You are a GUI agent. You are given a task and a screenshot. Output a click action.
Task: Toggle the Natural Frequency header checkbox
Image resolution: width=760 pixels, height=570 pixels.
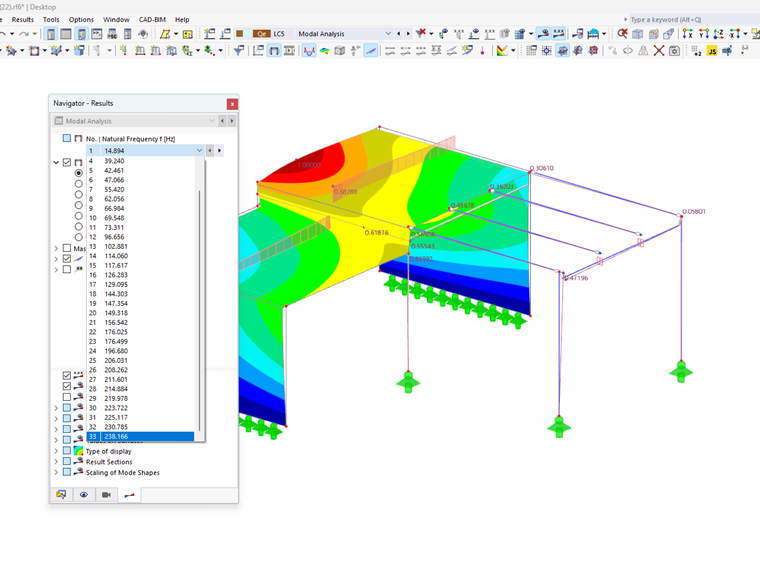(x=67, y=139)
